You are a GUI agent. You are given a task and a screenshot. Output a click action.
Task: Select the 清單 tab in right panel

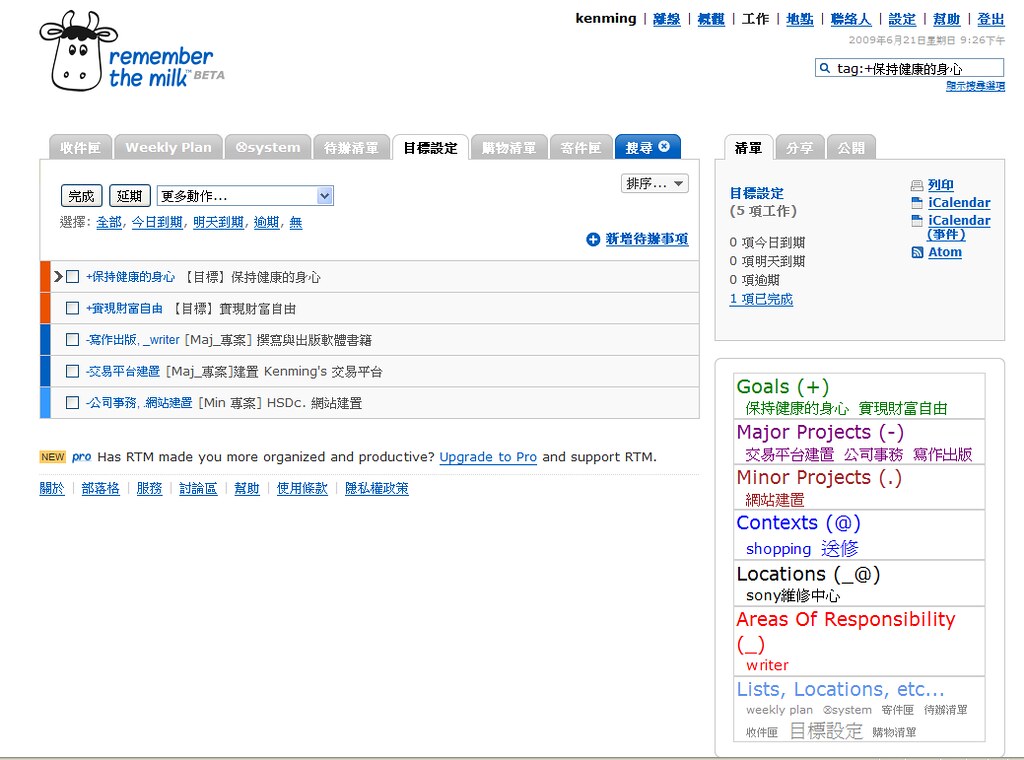click(748, 148)
